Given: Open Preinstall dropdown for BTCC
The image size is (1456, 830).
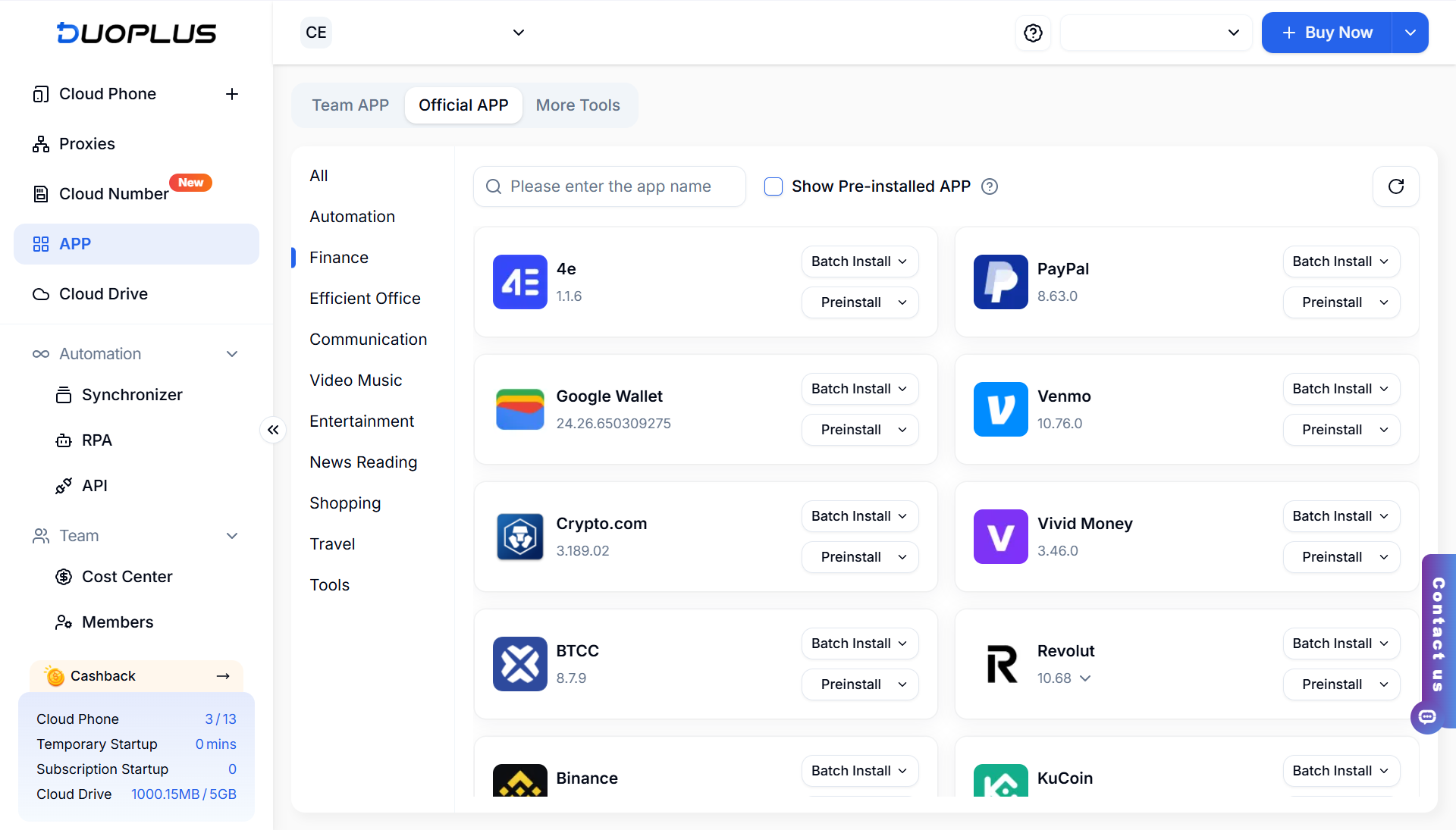Looking at the screenshot, I should [x=860, y=684].
